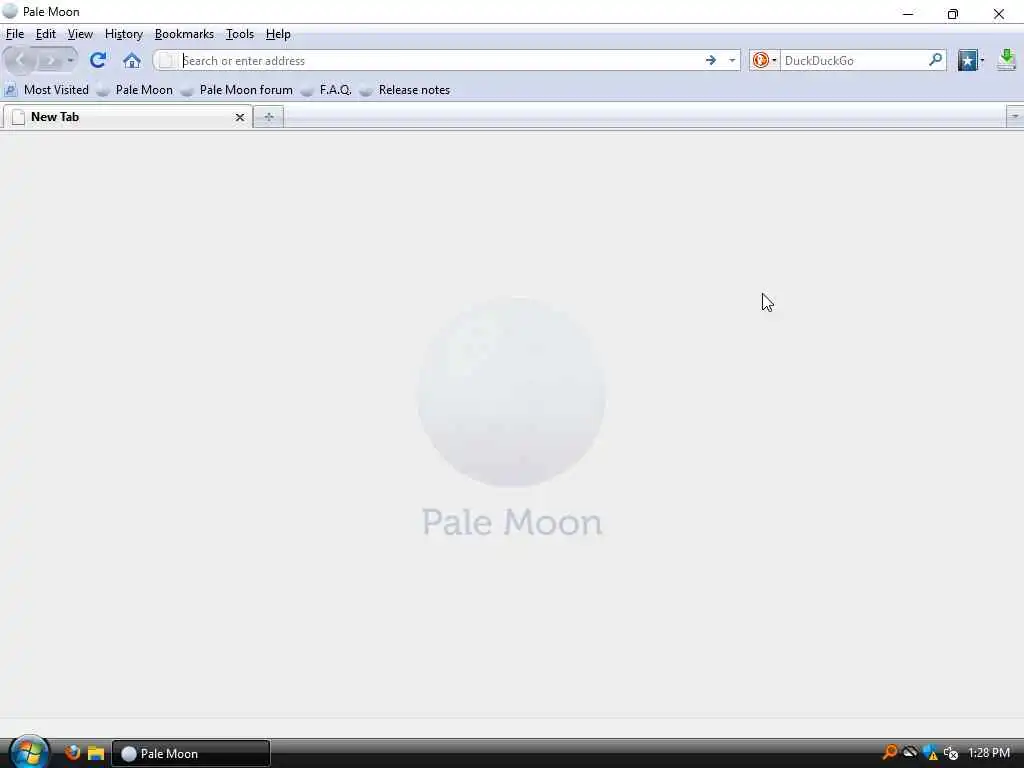Screen dimensions: 1024x768
Task: Open the Most Visited bookmarks folder
Action: point(47,90)
